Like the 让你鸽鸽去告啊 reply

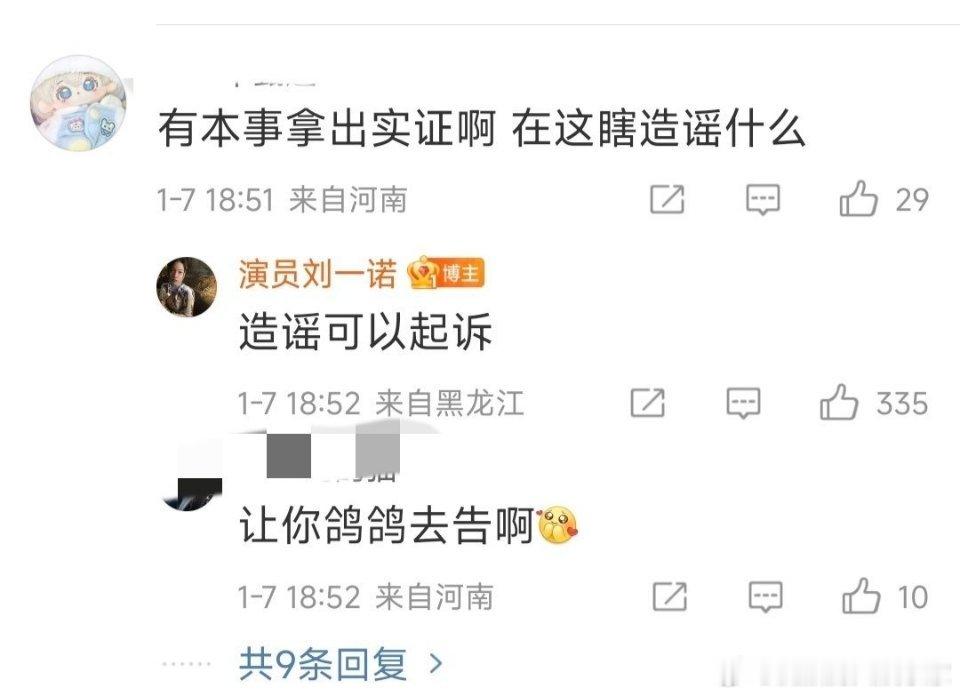coord(861,596)
